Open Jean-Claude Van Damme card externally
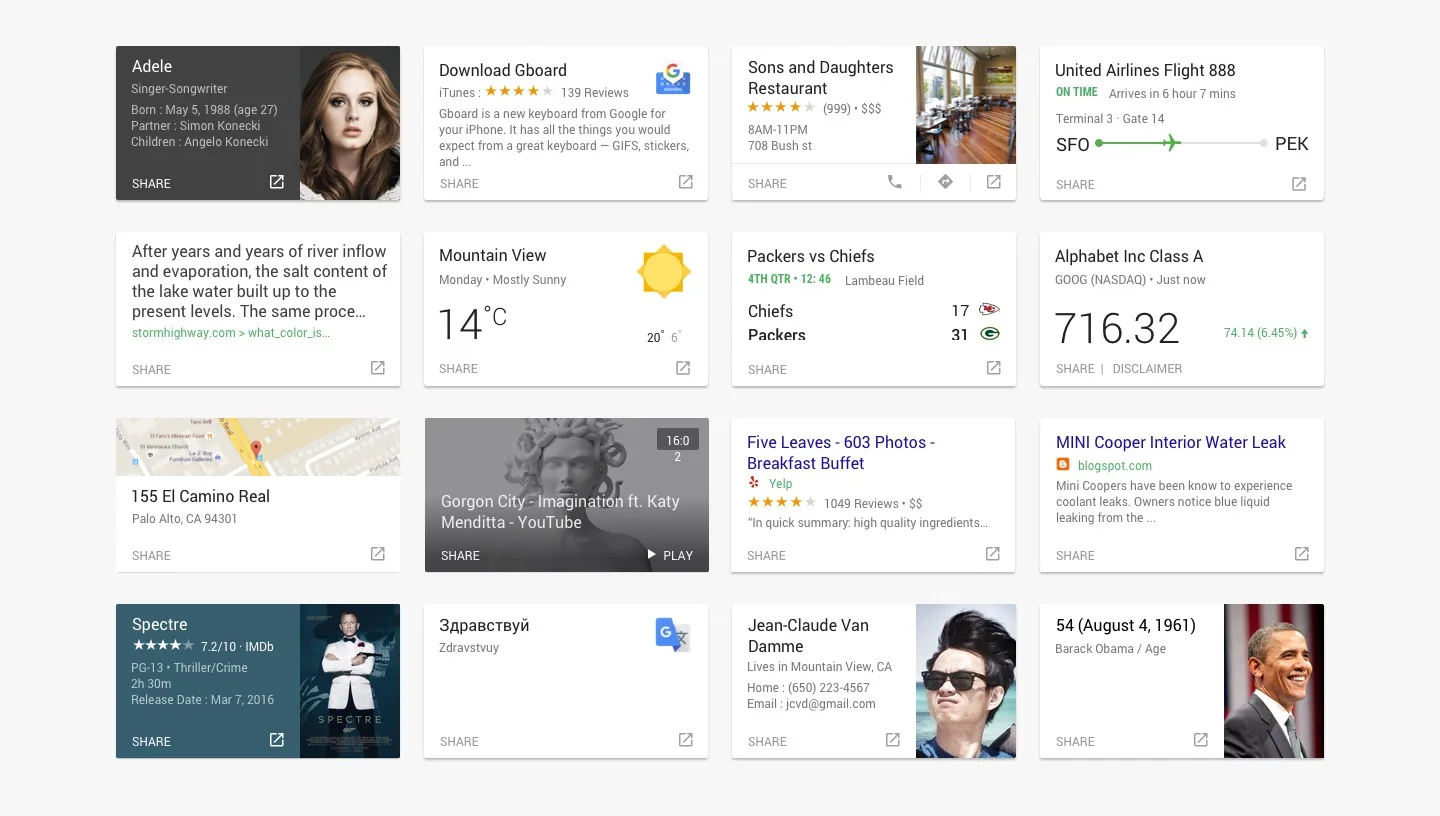The width and height of the screenshot is (1440, 816). (893, 740)
